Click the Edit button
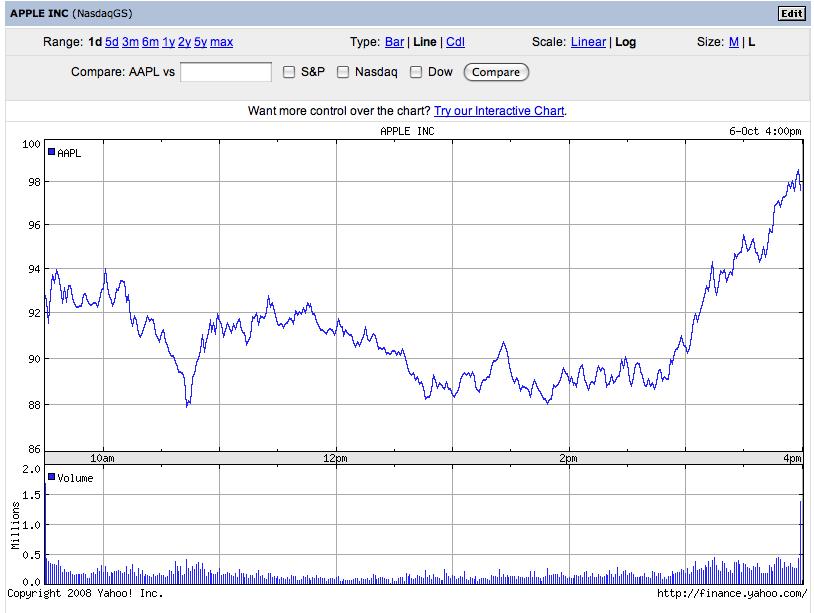This screenshot has height=613, width=814. click(x=792, y=13)
